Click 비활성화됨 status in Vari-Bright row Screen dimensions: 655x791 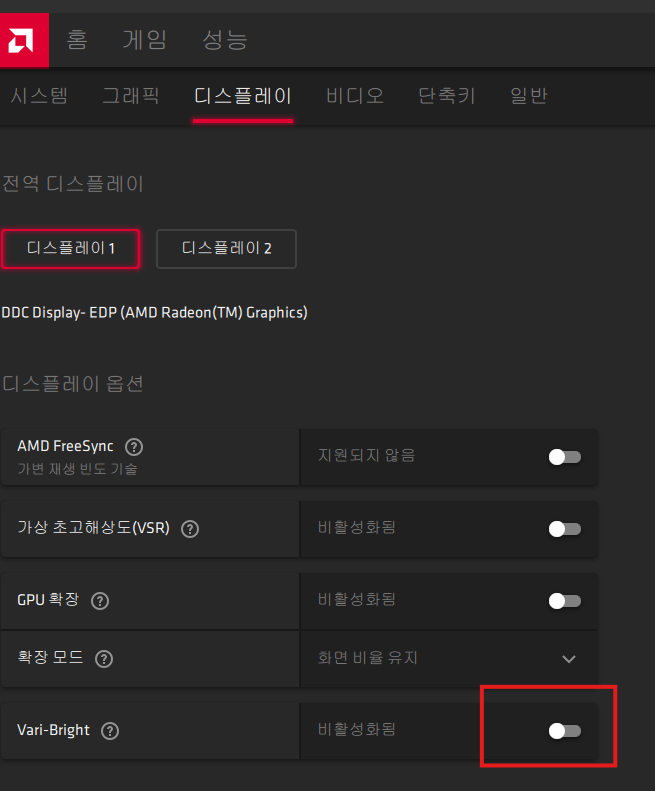(356, 729)
